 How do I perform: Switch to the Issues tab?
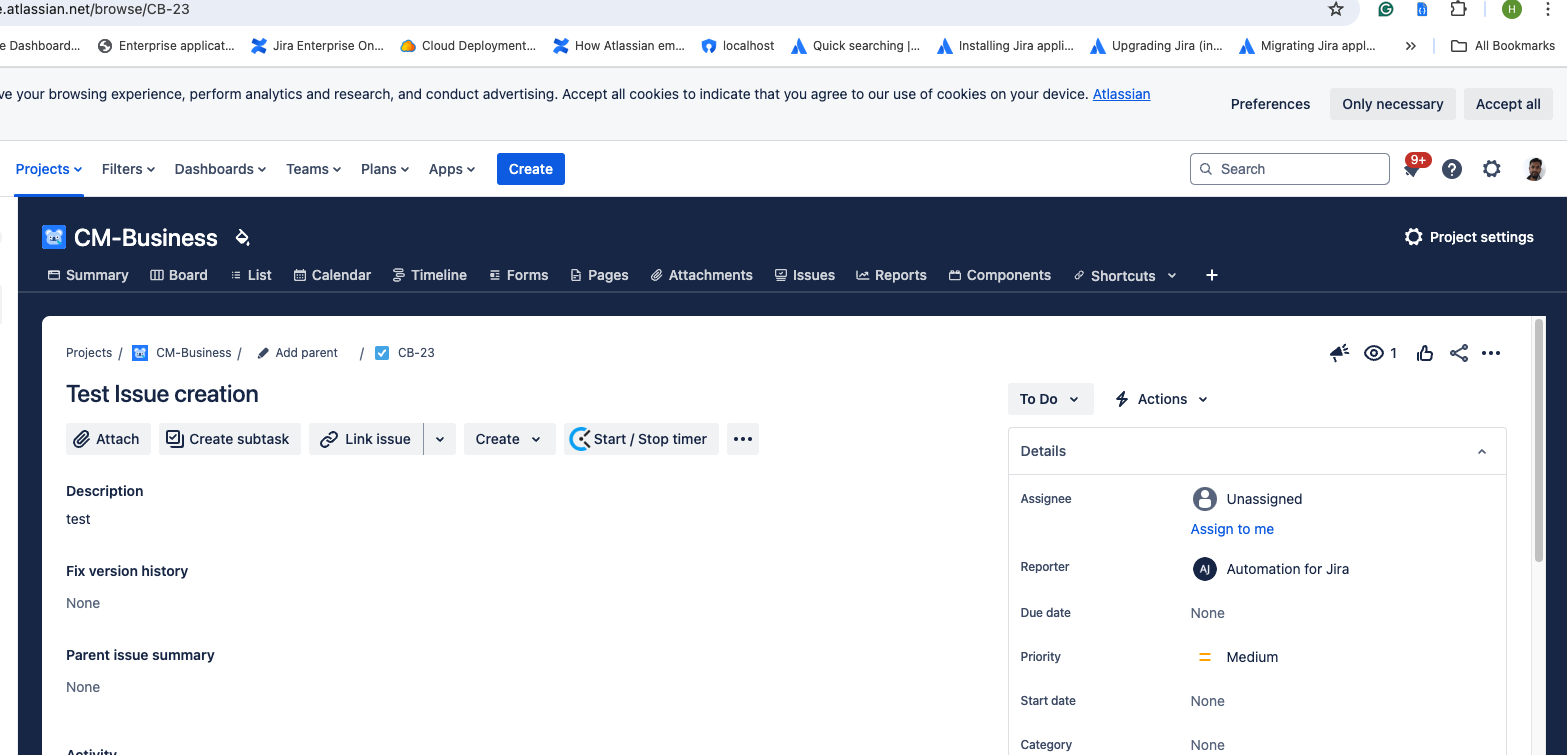click(805, 275)
